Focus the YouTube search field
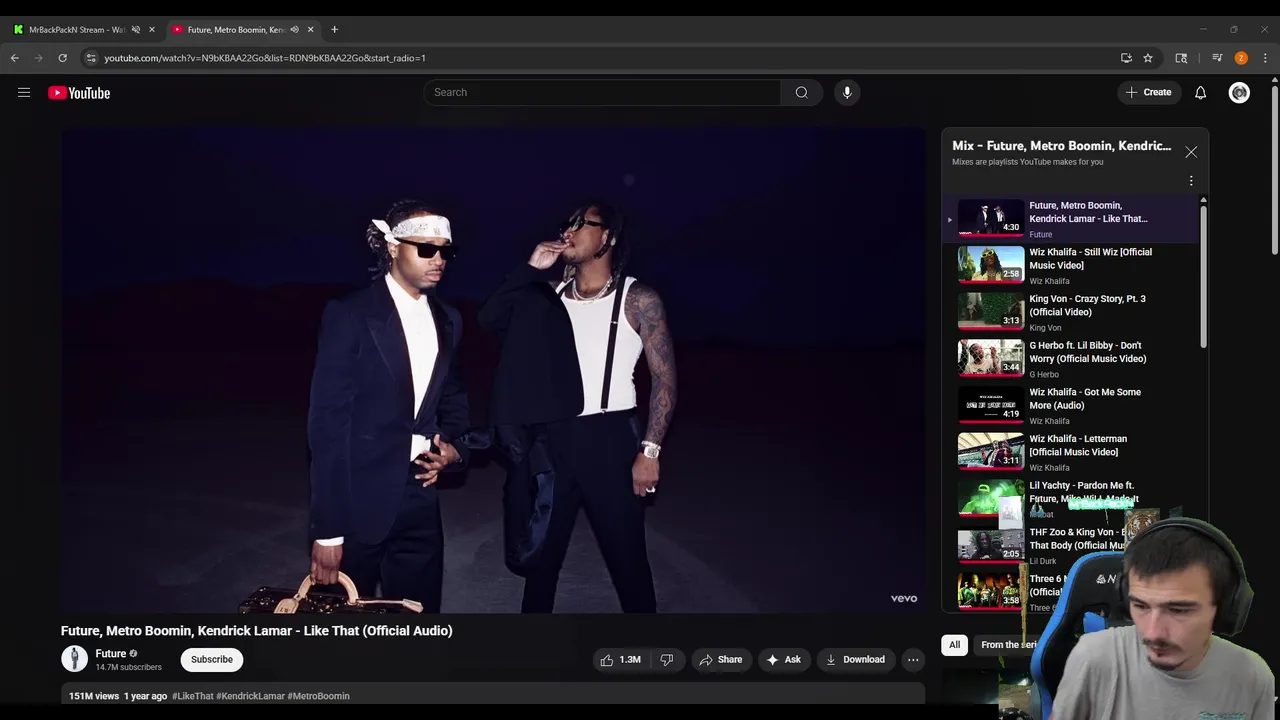Image resolution: width=1280 pixels, height=720 pixels. [602, 92]
